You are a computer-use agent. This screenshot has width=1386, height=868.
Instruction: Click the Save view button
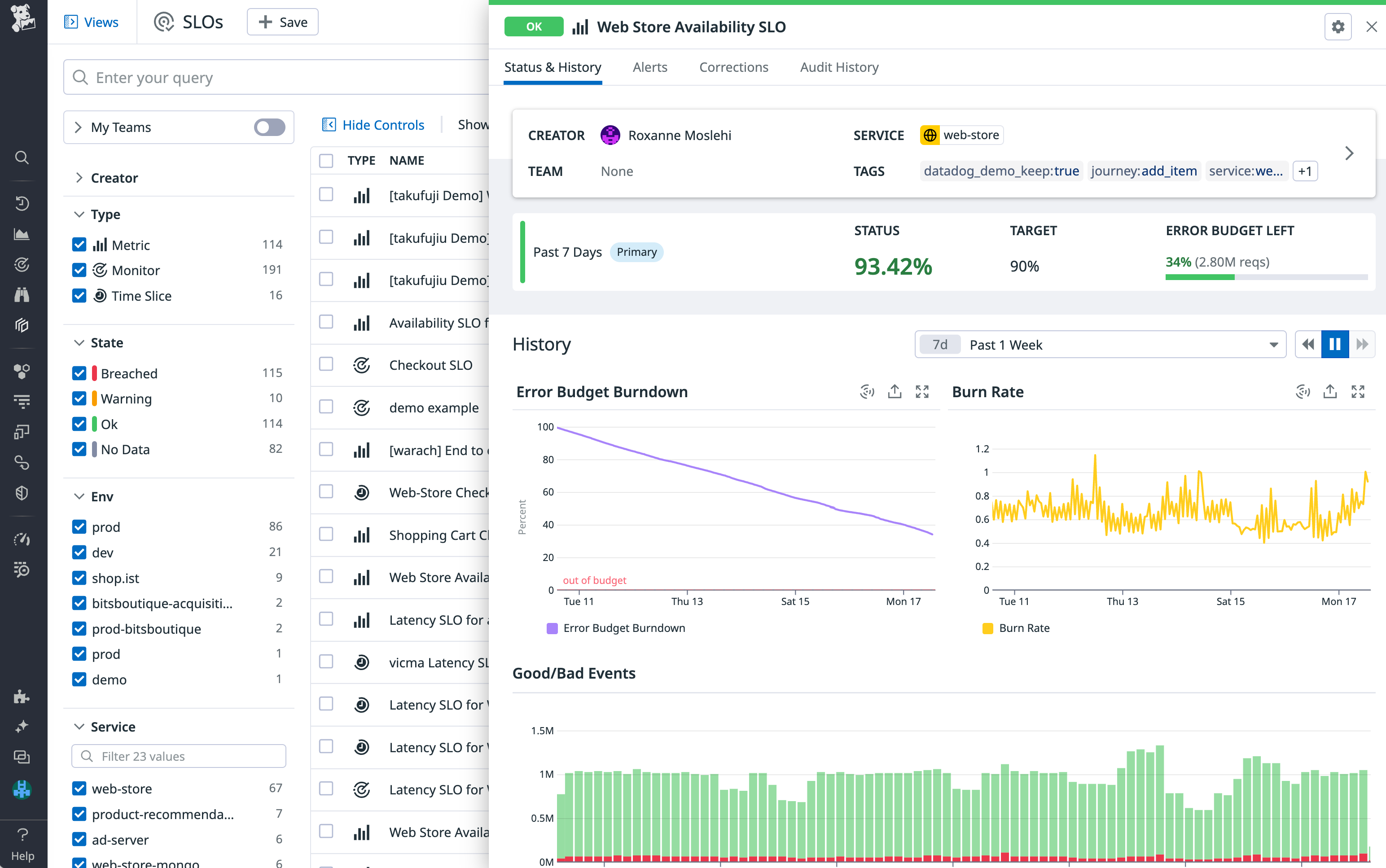click(282, 22)
